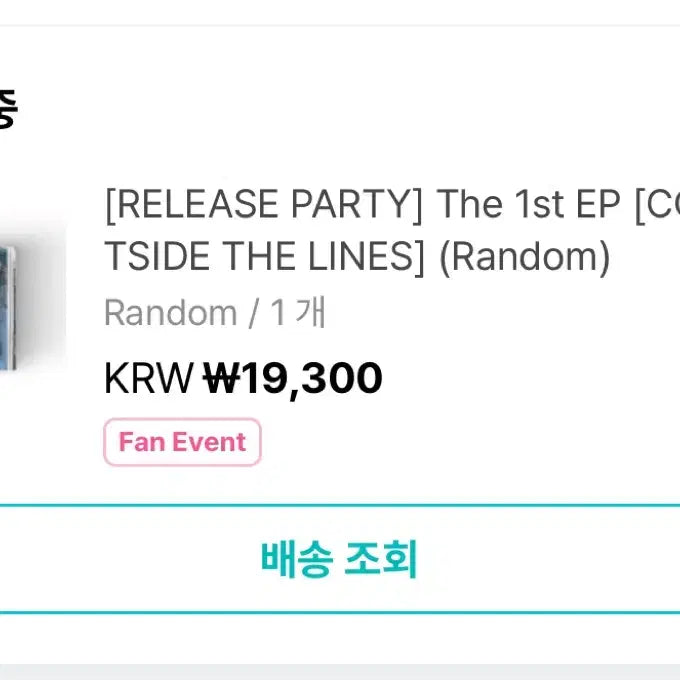680x680 pixels.
Task: Tap the "1 개" quantity text
Action: pyautogui.click(x=298, y=313)
